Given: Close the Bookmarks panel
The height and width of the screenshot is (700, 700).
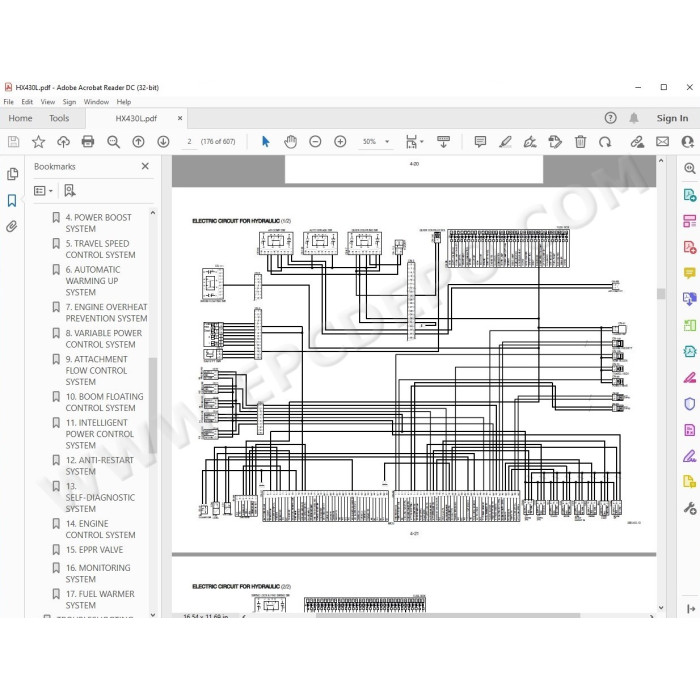Looking at the screenshot, I should tap(145, 166).
